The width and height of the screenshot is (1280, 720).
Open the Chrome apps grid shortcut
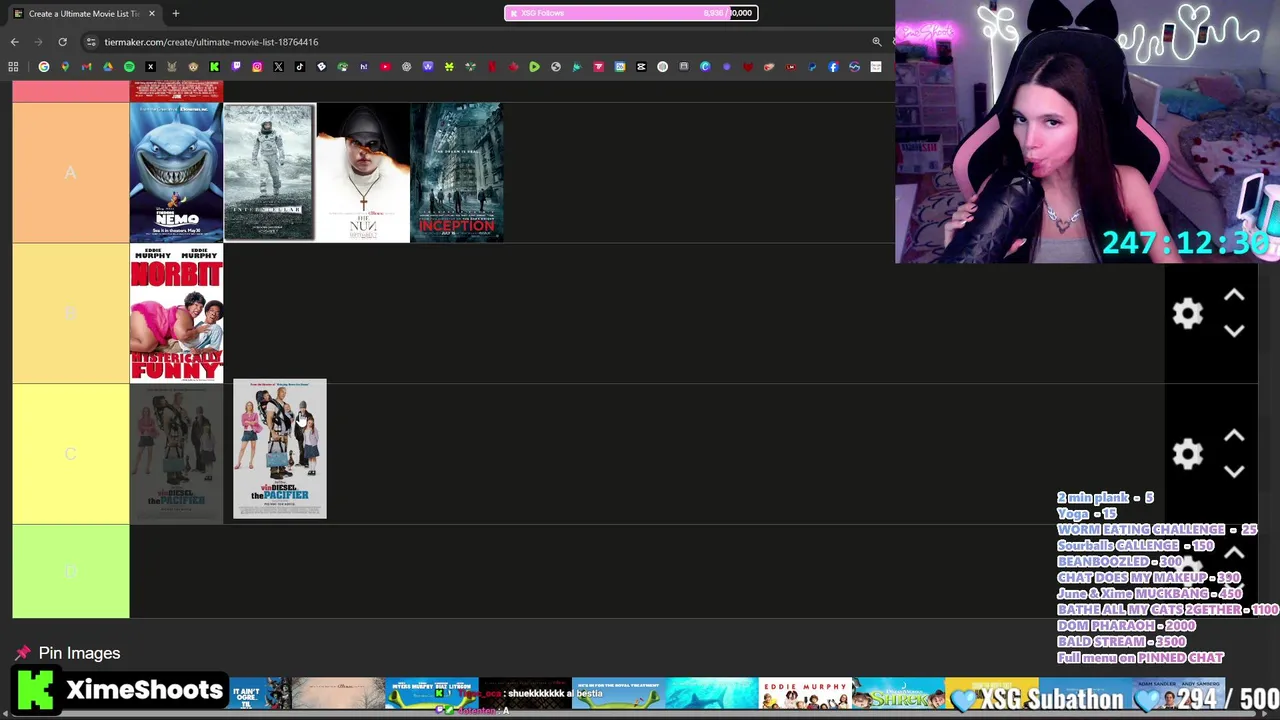tap(12, 67)
